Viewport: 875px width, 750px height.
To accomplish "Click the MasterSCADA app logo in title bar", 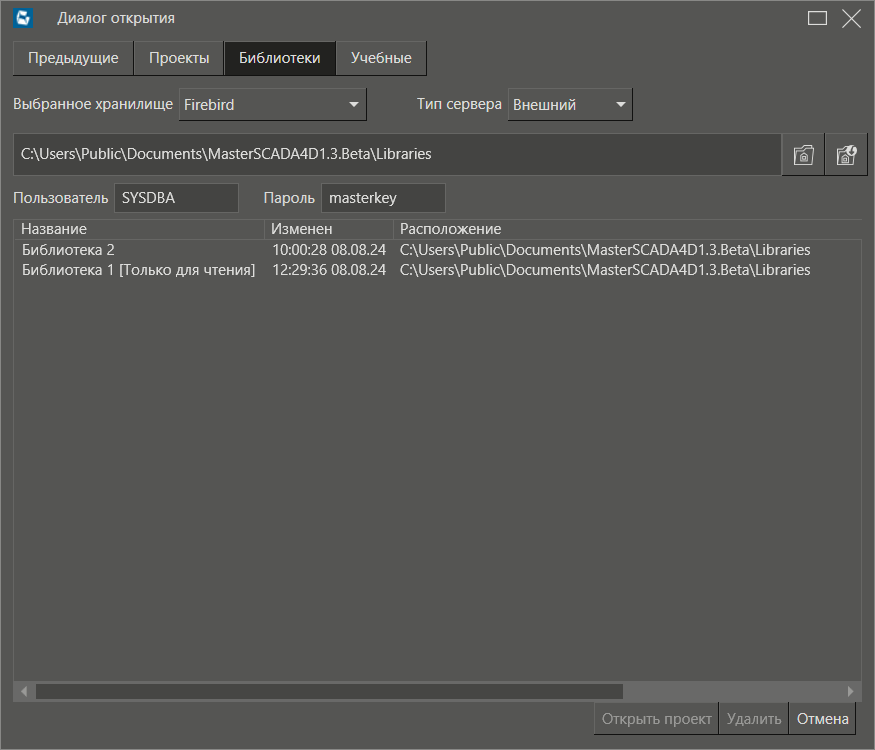I will [x=23, y=18].
